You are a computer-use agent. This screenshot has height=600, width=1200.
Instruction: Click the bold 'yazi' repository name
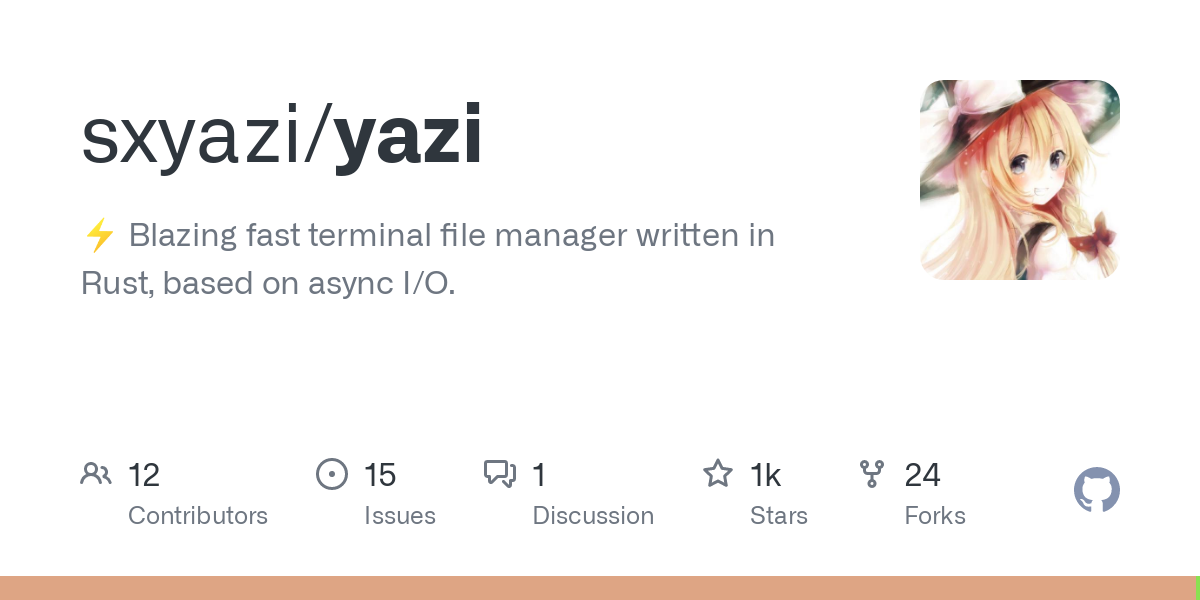[x=408, y=138]
